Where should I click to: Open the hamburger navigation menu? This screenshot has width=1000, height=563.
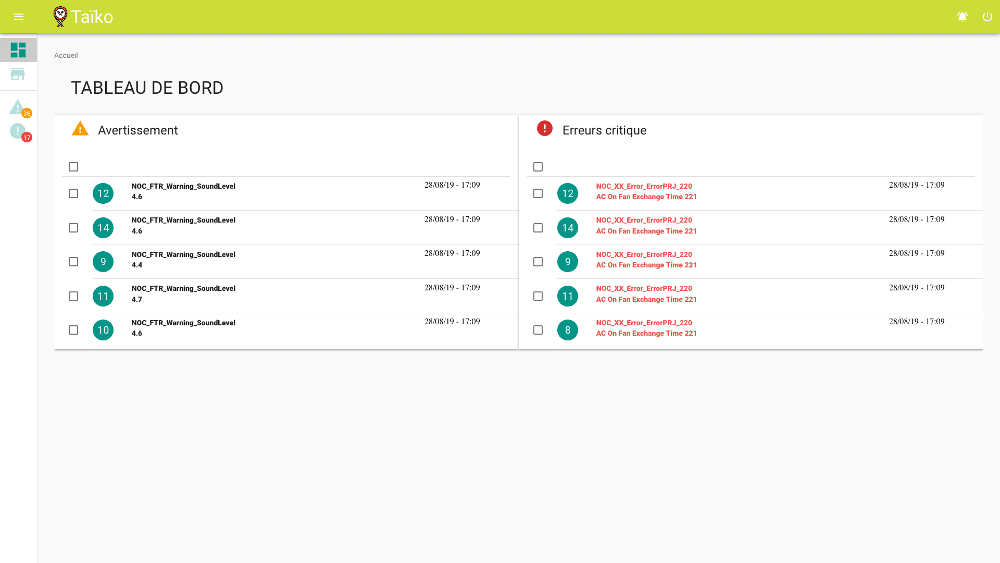(18, 17)
